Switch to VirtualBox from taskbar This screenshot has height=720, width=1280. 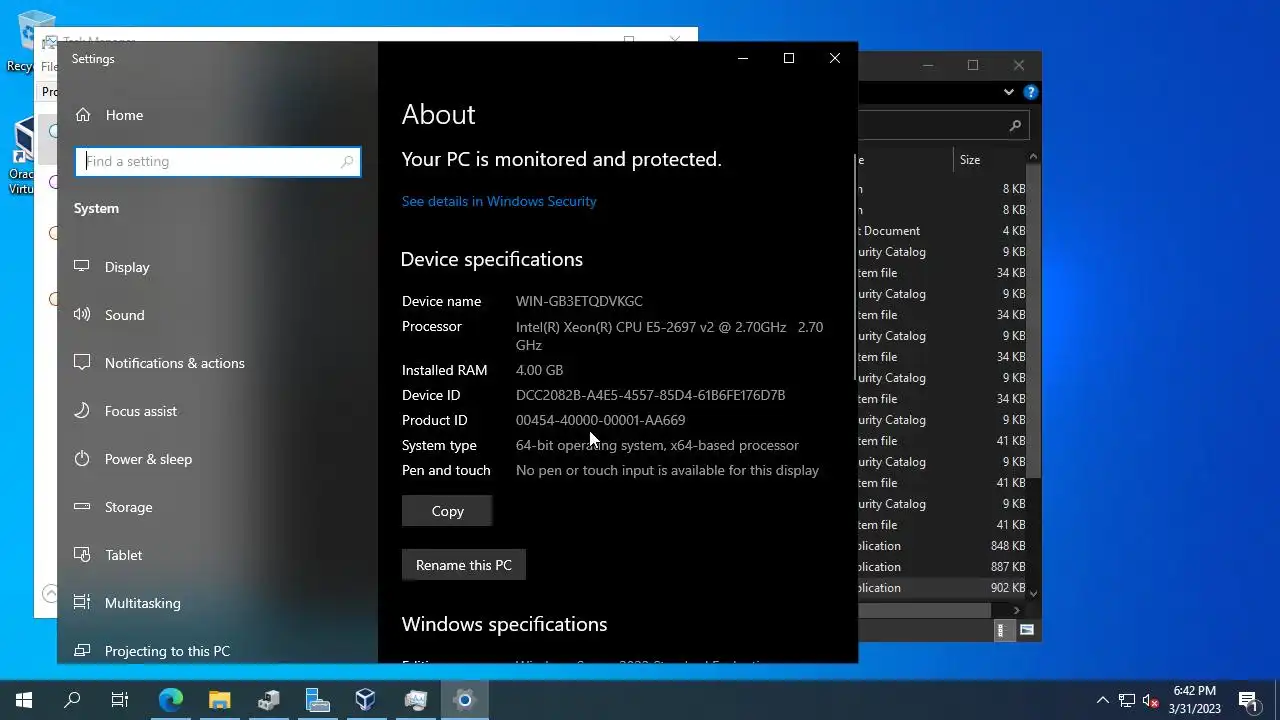pyautogui.click(x=366, y=700)
